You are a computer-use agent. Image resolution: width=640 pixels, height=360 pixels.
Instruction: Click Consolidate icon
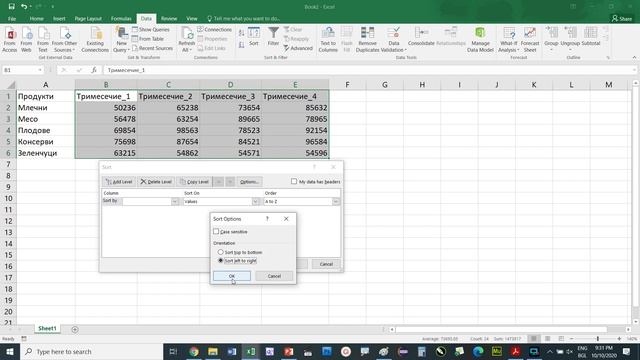coord(421,37)
